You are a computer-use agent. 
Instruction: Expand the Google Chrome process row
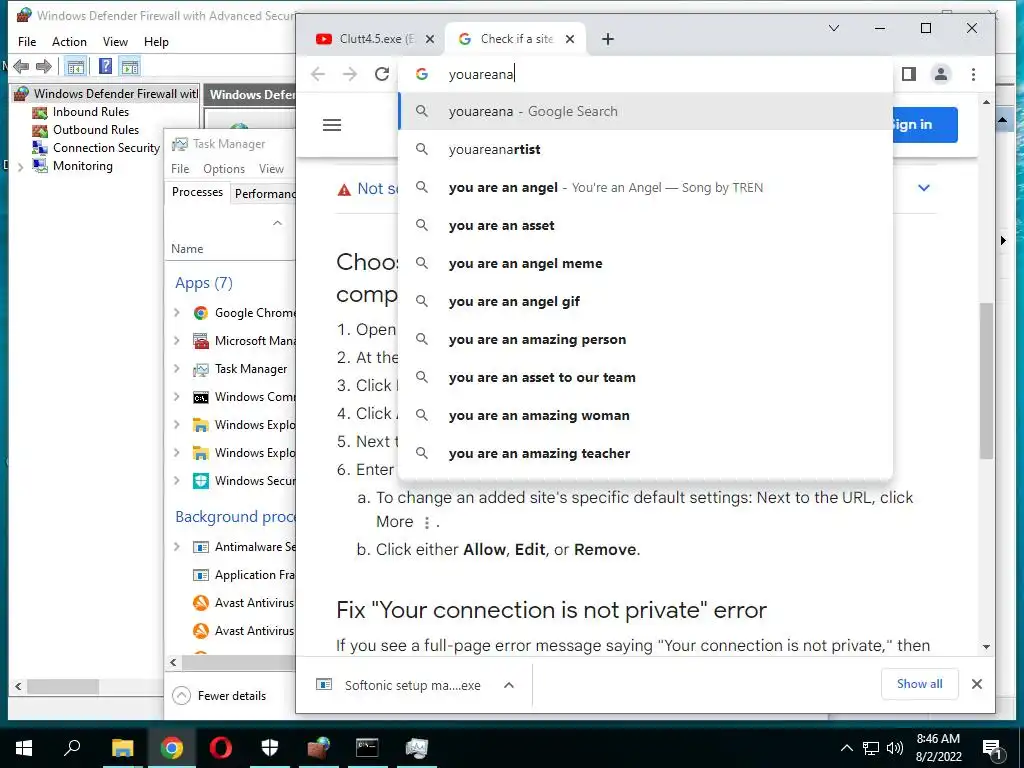[176, 313]
